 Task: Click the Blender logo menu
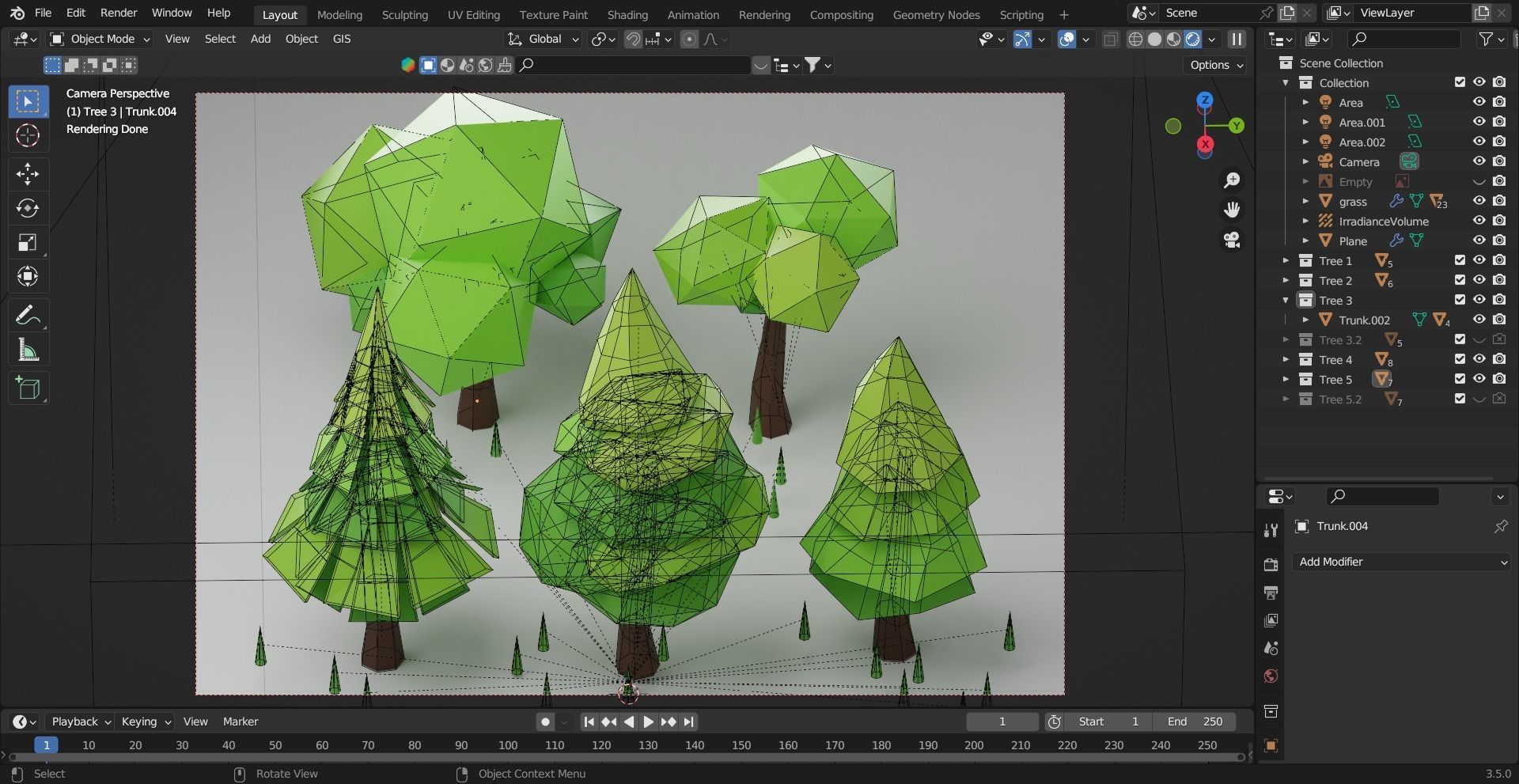(x=17, y=13)
